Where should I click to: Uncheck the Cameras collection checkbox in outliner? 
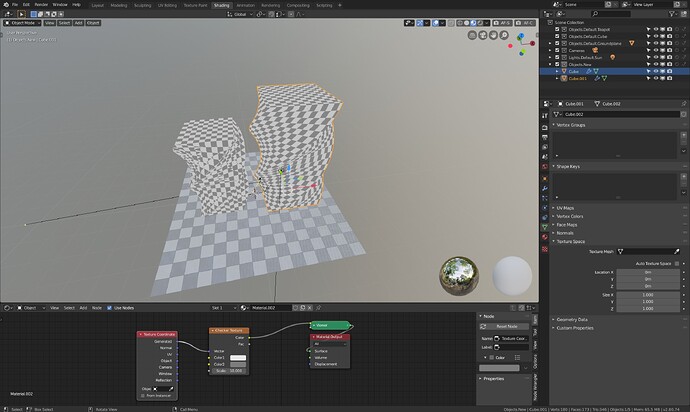pos(557,51)
